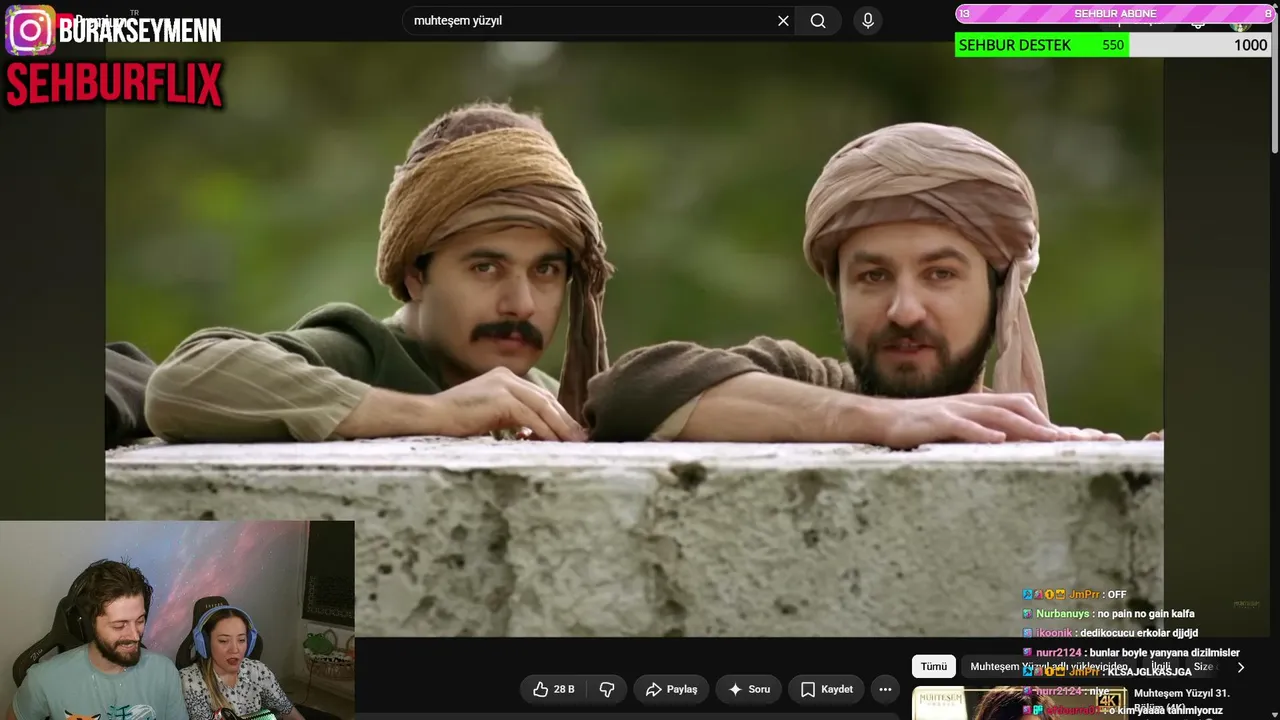This screenshot has width=1280, height=720.
Task: Open 'Muhteşem Yüzyıl 31. Bölüm' video title
Action: (x=1181, y=700)
